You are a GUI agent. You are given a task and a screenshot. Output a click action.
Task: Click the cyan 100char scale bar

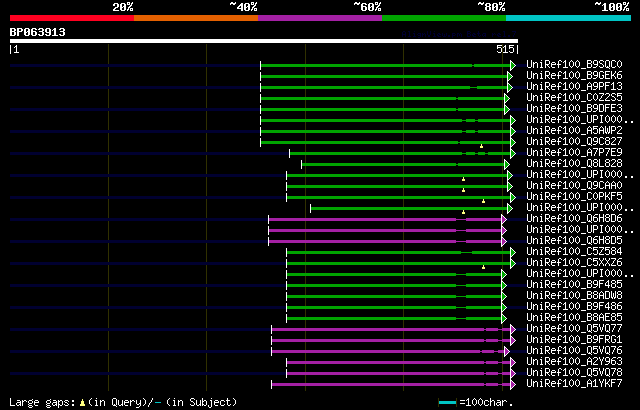pyautogui.click(x=447, y=403)
